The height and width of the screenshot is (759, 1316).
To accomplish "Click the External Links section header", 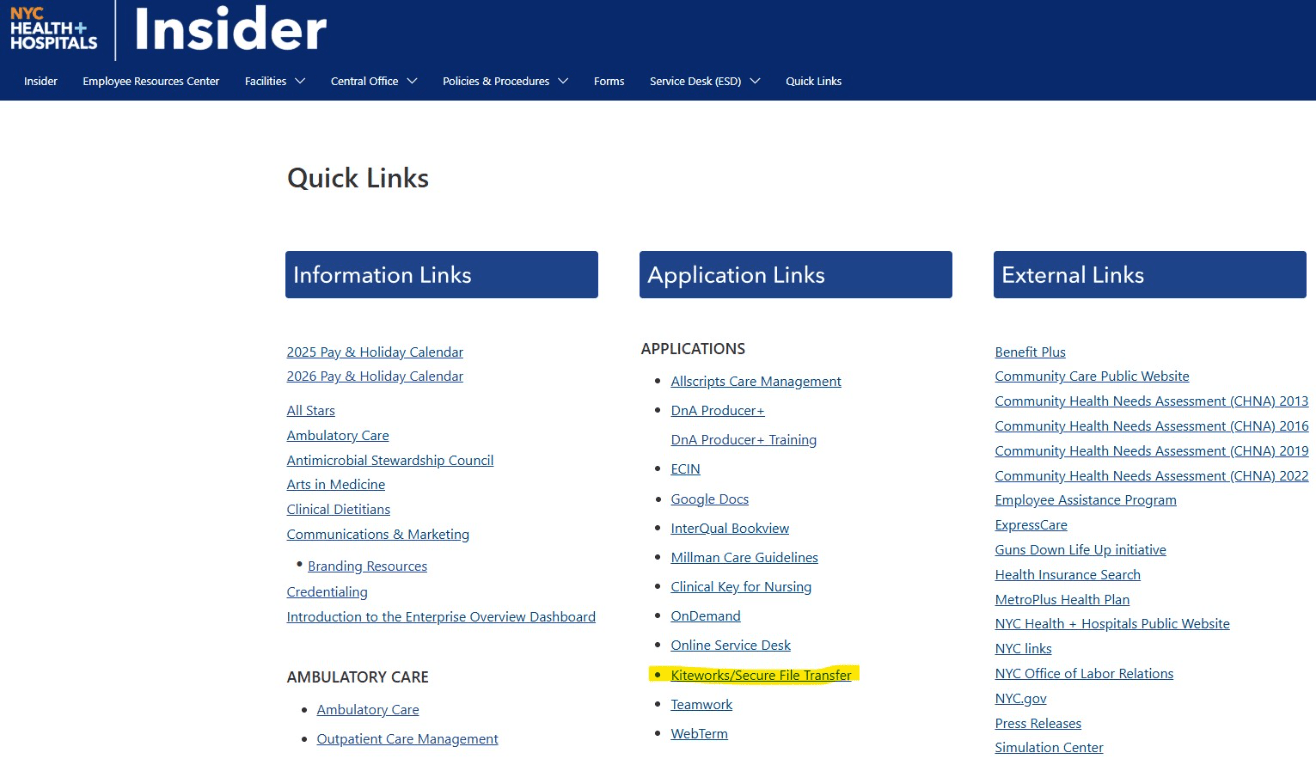I will (1150, 275).
